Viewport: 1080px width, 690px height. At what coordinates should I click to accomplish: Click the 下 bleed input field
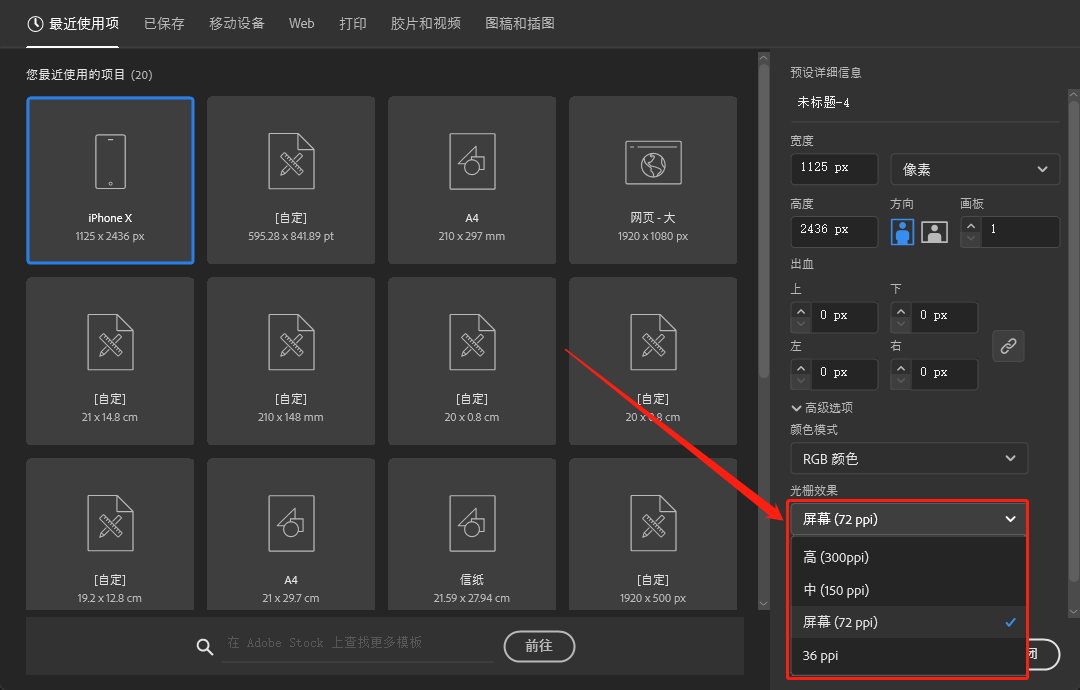tap(944, 317)
